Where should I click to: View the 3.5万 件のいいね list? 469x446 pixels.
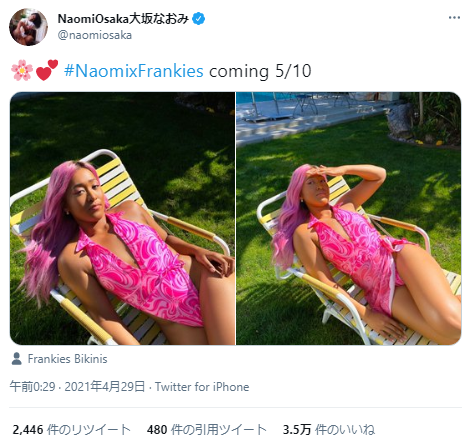(328, 429)
